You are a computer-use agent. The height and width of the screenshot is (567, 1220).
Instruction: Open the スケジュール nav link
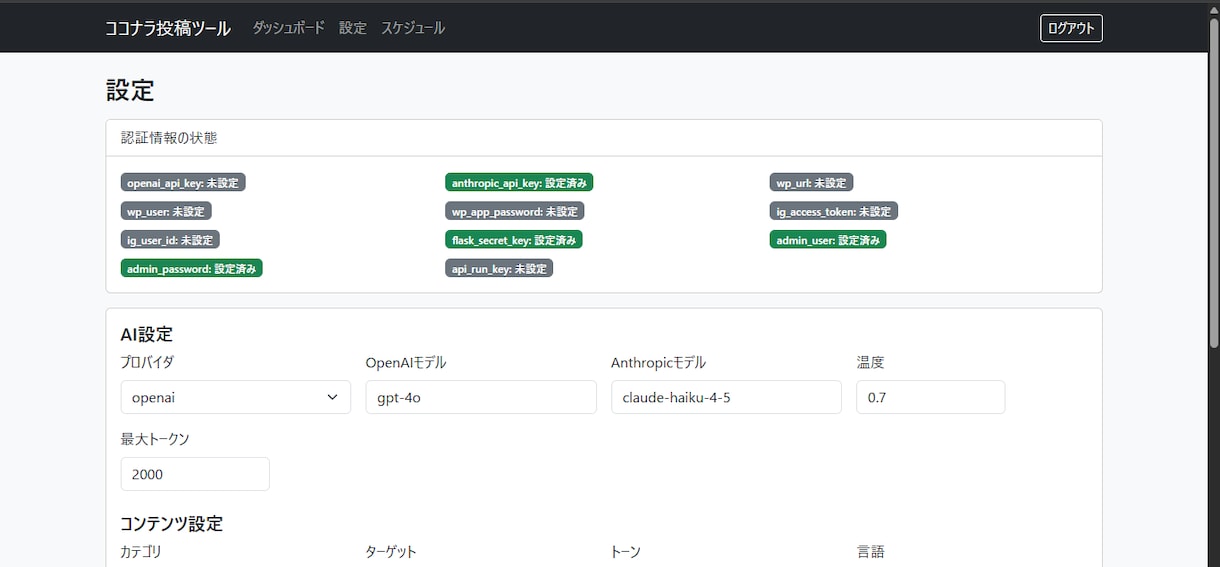(x=413, y=28)
